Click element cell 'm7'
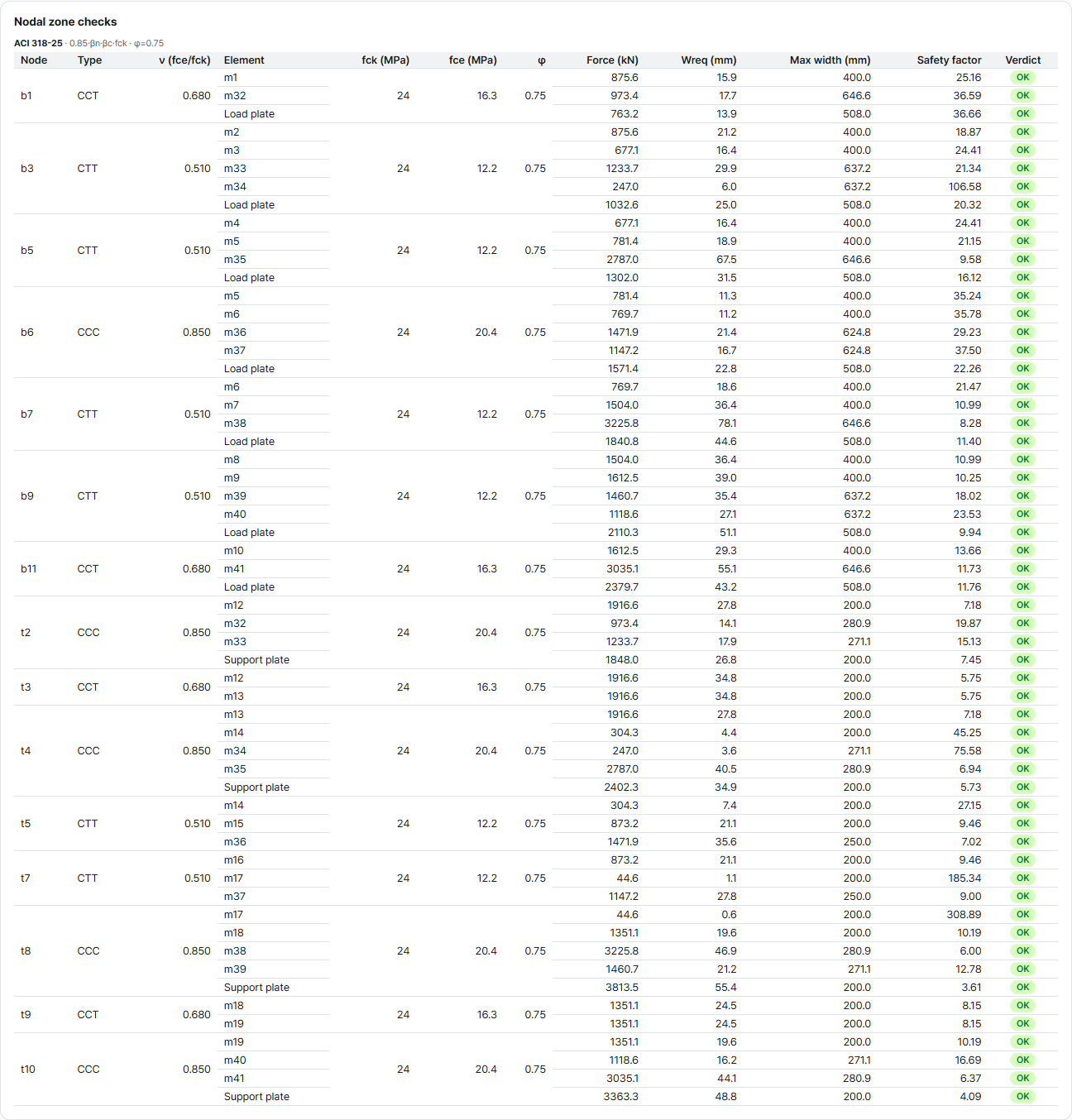The height and width of the screenshot is (1120, 1072). tap(232, 404)
